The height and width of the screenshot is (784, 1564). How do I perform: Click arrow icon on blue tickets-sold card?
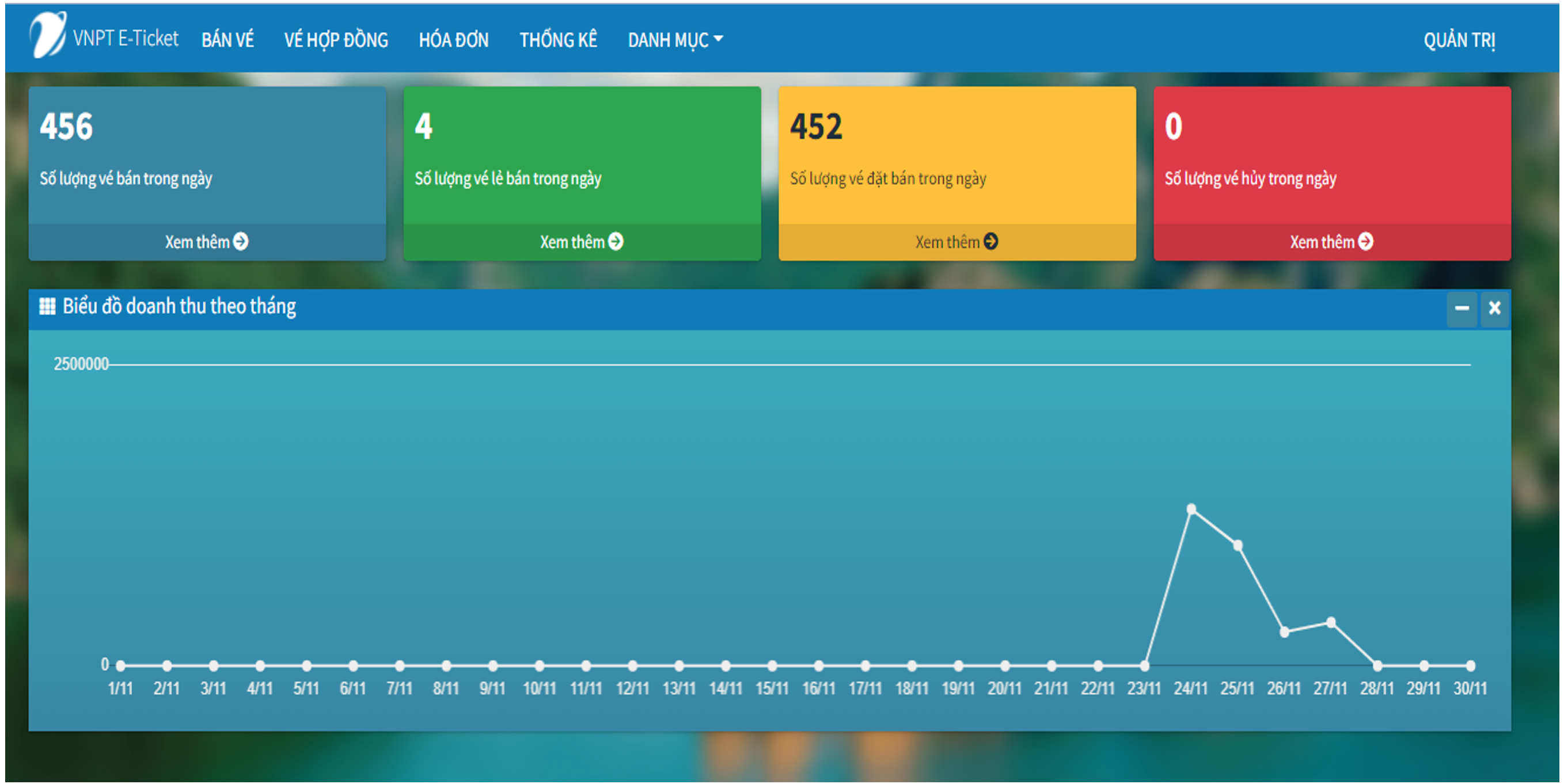pyautogui.click(x=241, y=242)
